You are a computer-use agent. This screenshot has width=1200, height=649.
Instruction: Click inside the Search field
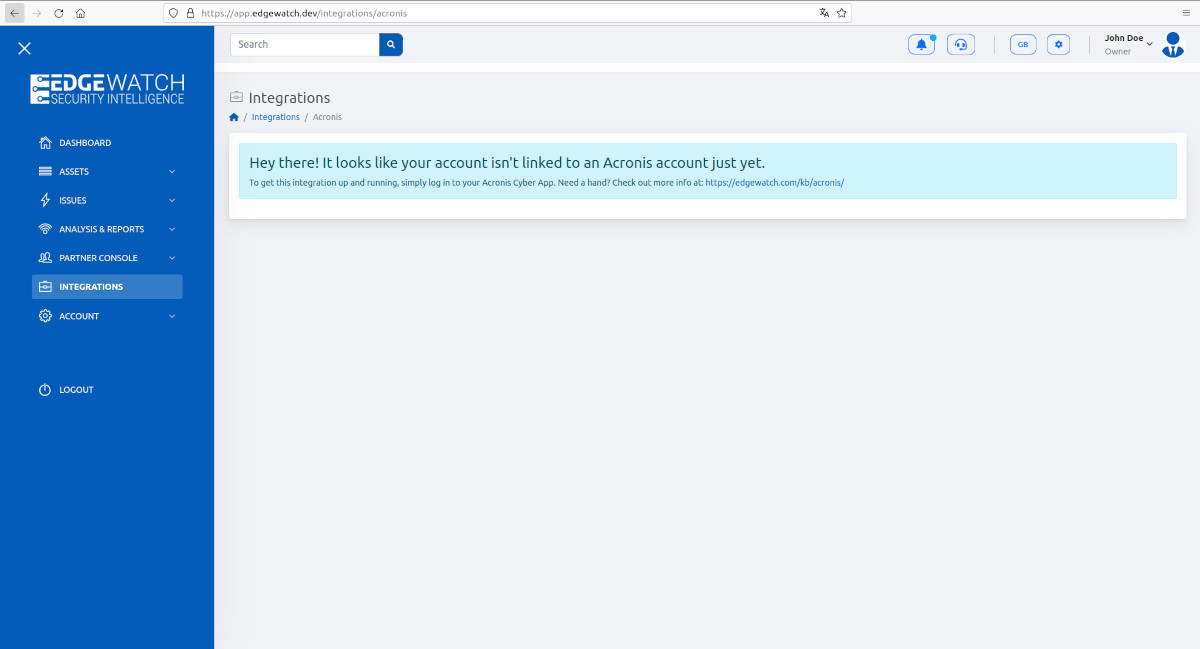pyautogui.click(x=305, y=44)
